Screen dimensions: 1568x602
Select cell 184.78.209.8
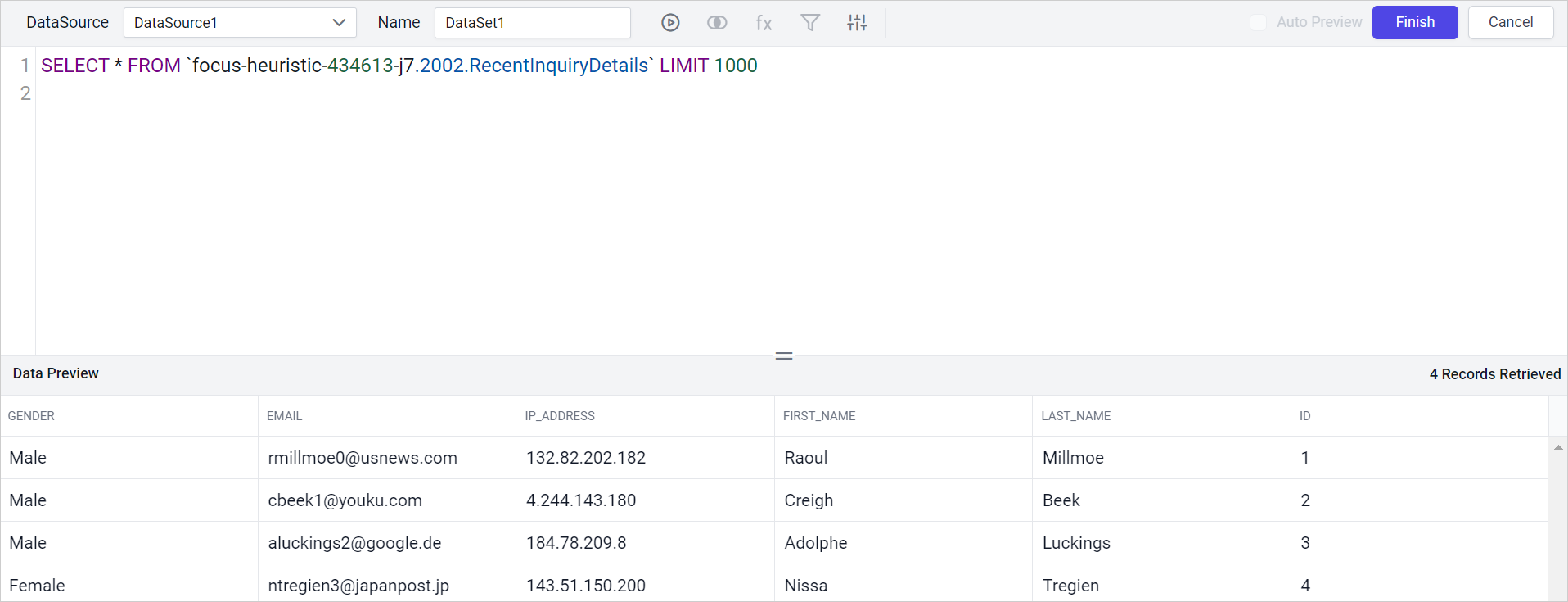tap(645, 543)
